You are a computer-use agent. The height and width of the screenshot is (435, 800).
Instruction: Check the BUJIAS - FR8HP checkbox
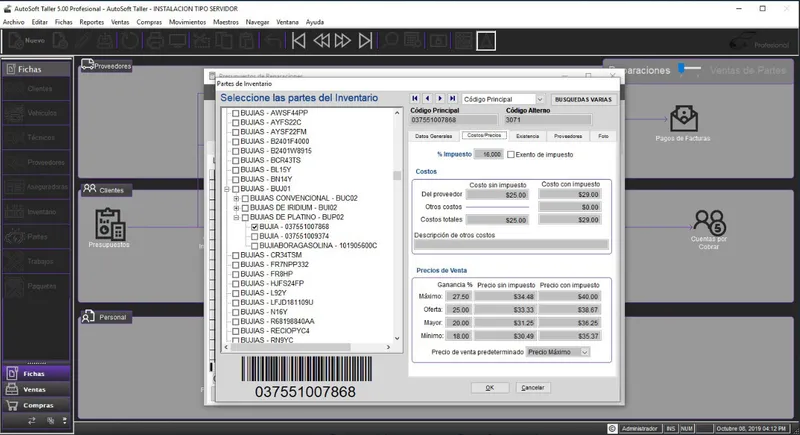236,274
